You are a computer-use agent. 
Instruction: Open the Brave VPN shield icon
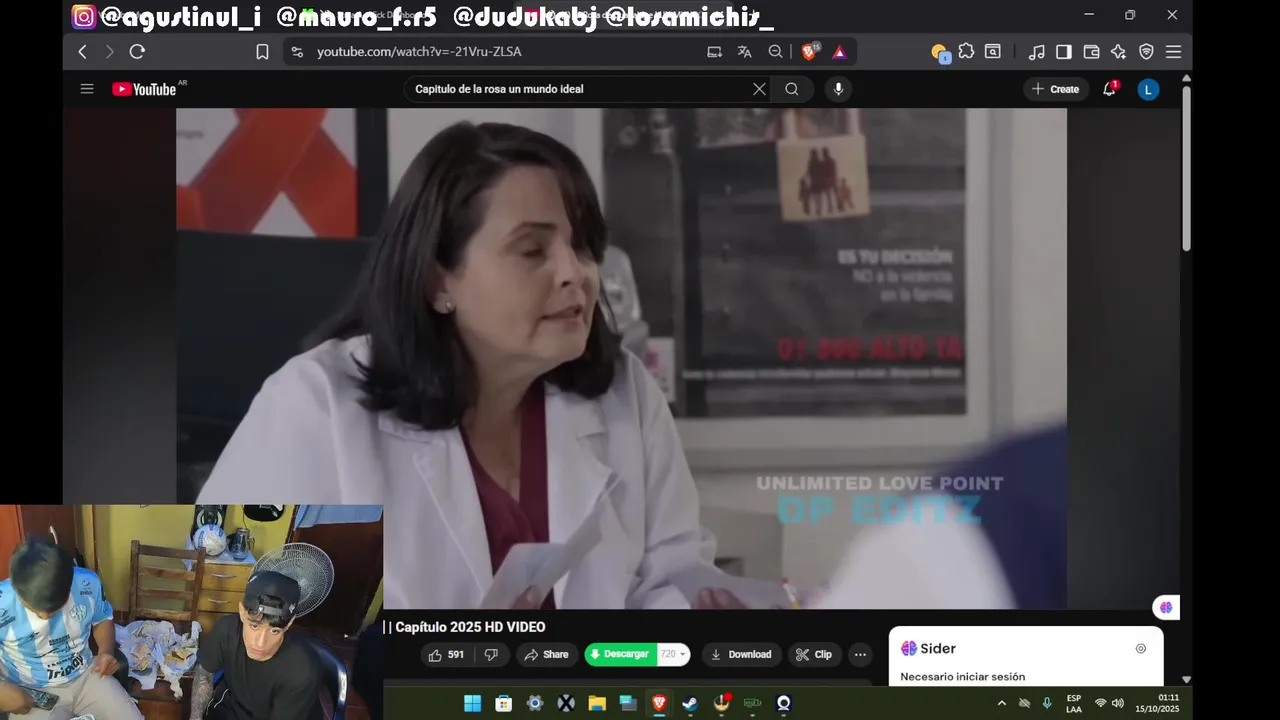pyautogui.click(x=1146, y=52)
